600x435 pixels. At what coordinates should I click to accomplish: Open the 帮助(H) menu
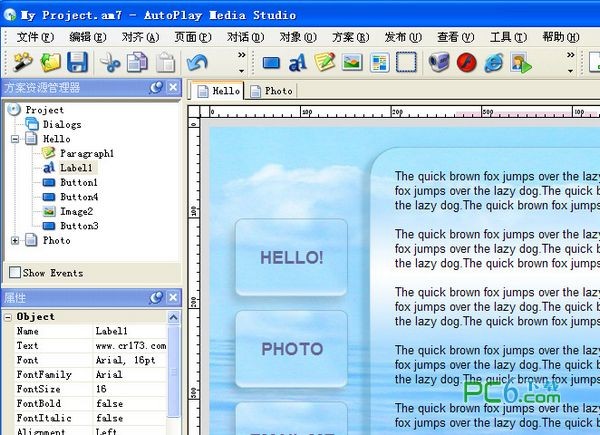[x=561, y=37]
